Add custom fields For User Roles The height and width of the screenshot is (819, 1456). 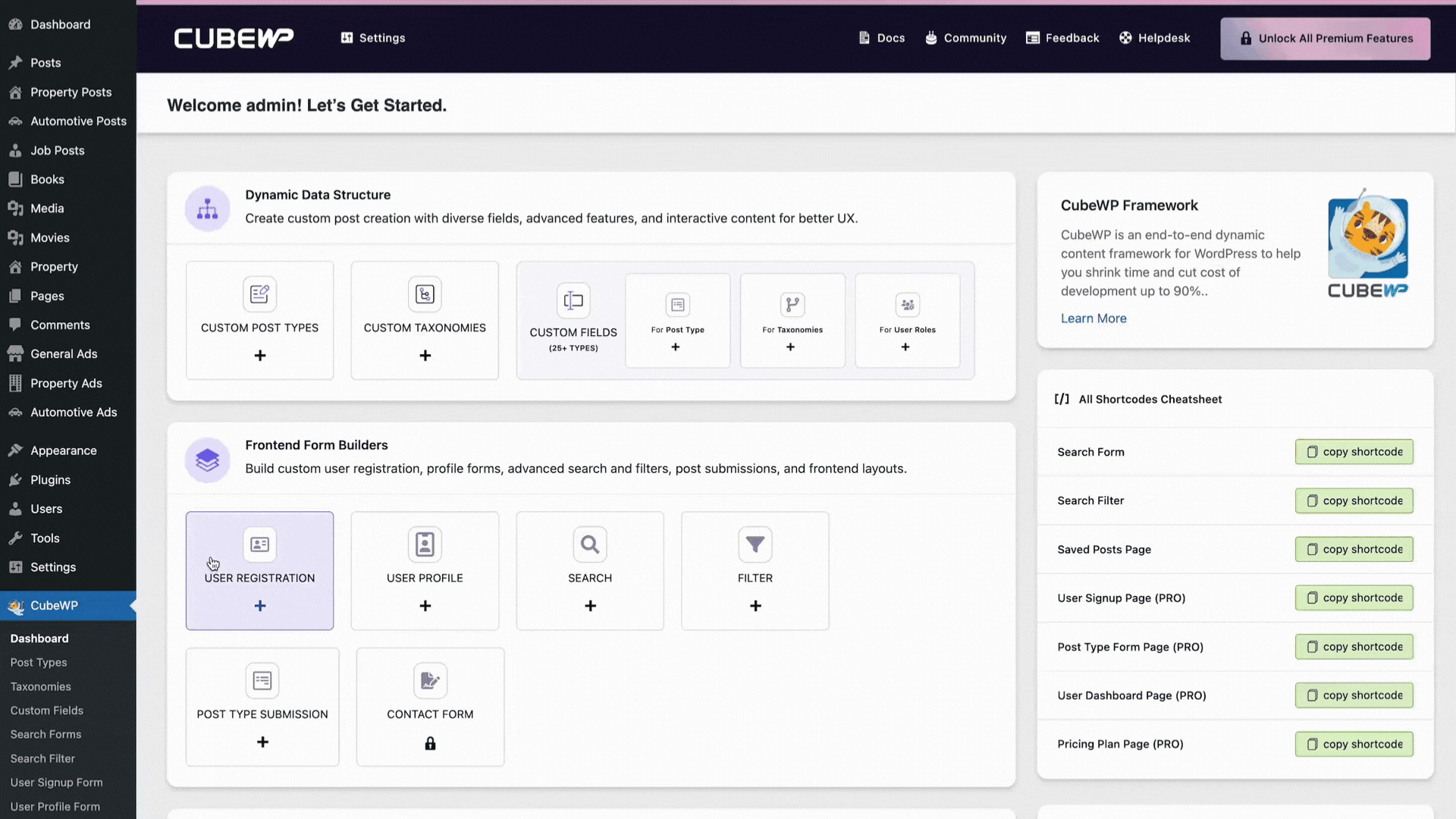point(908,321)
